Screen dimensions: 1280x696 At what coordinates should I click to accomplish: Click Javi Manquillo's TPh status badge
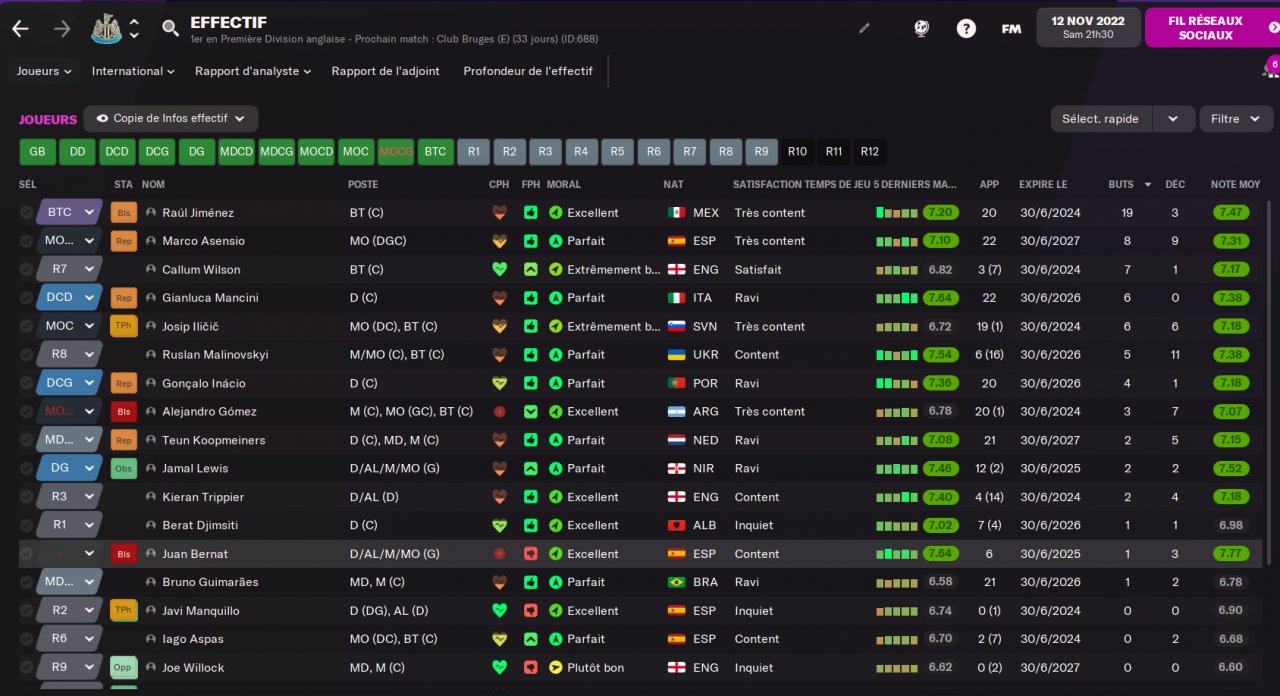click(x=123, y=610)
